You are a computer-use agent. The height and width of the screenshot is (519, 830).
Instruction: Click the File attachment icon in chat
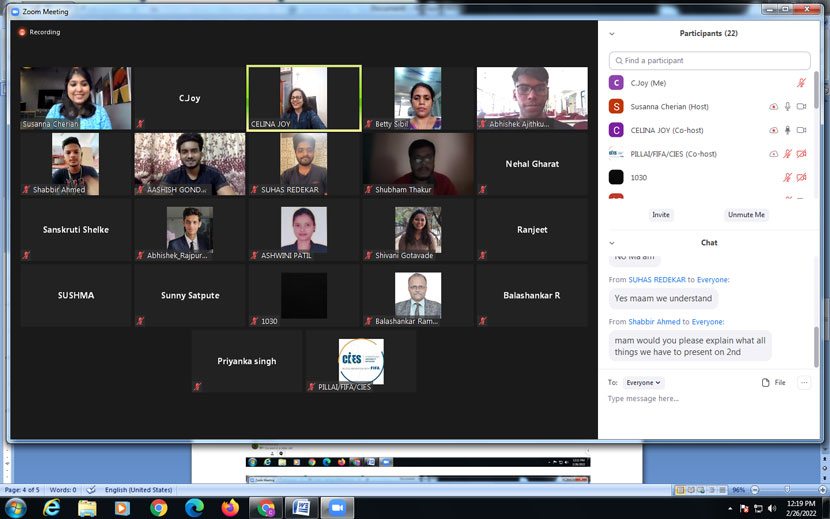tap(773, 383)
